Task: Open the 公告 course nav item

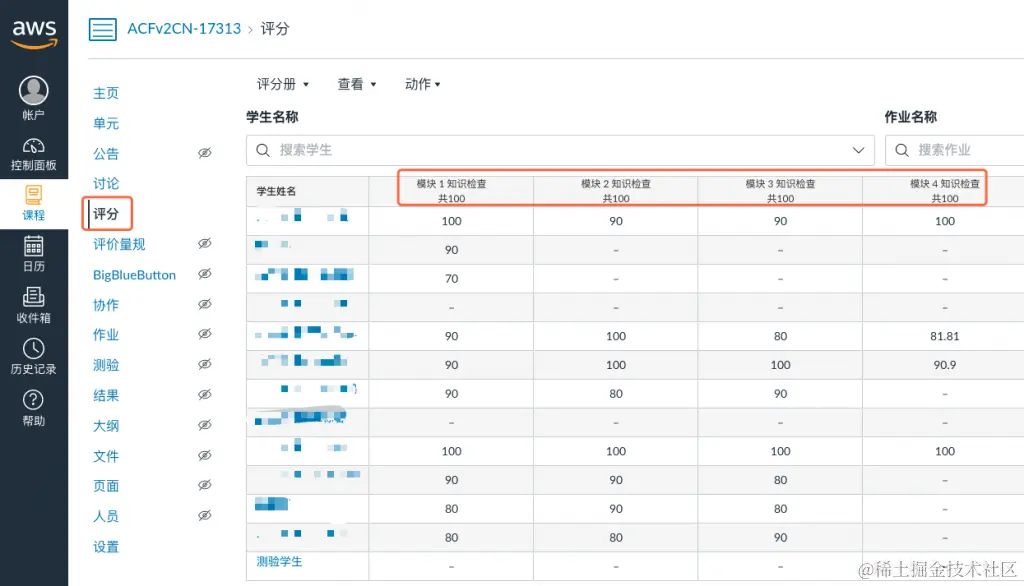Action: coord(106,154)
